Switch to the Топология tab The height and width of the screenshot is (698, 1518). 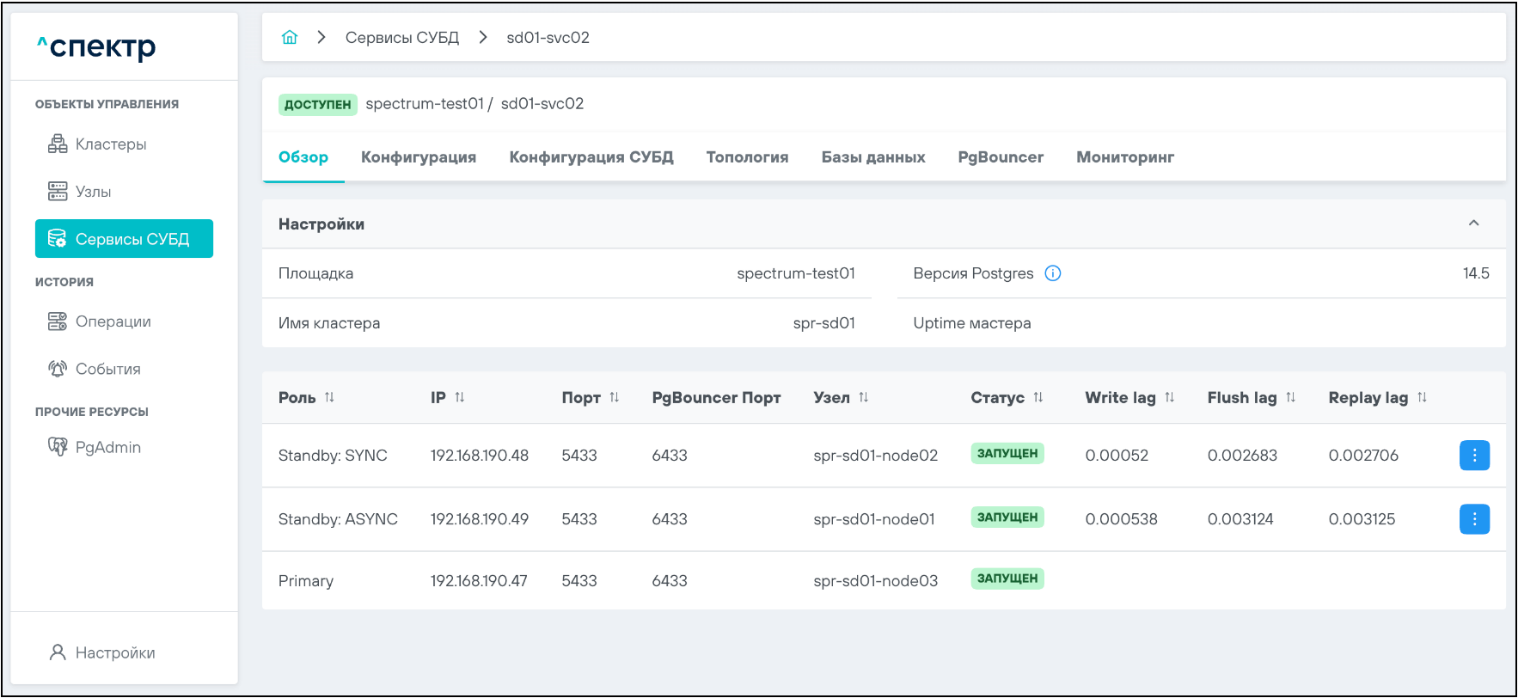[x=747, y=157]
